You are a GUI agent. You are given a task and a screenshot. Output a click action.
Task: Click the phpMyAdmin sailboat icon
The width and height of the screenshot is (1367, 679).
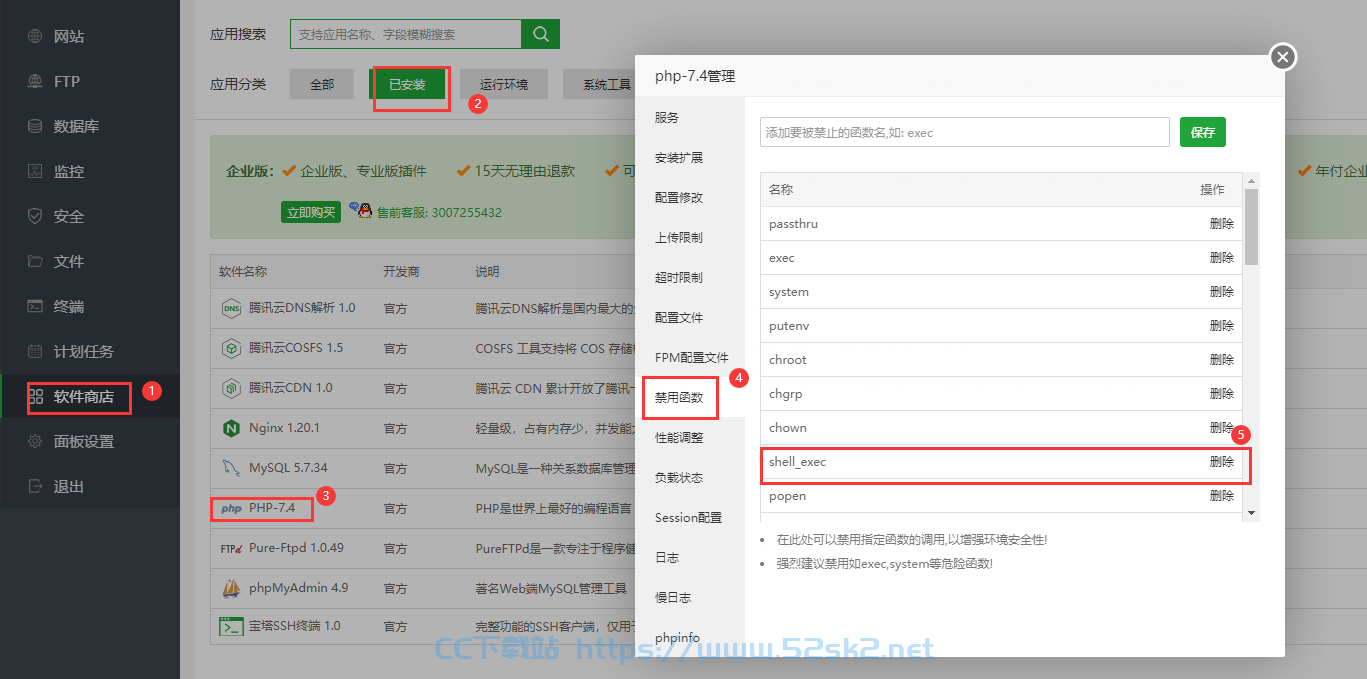point(231,588)
